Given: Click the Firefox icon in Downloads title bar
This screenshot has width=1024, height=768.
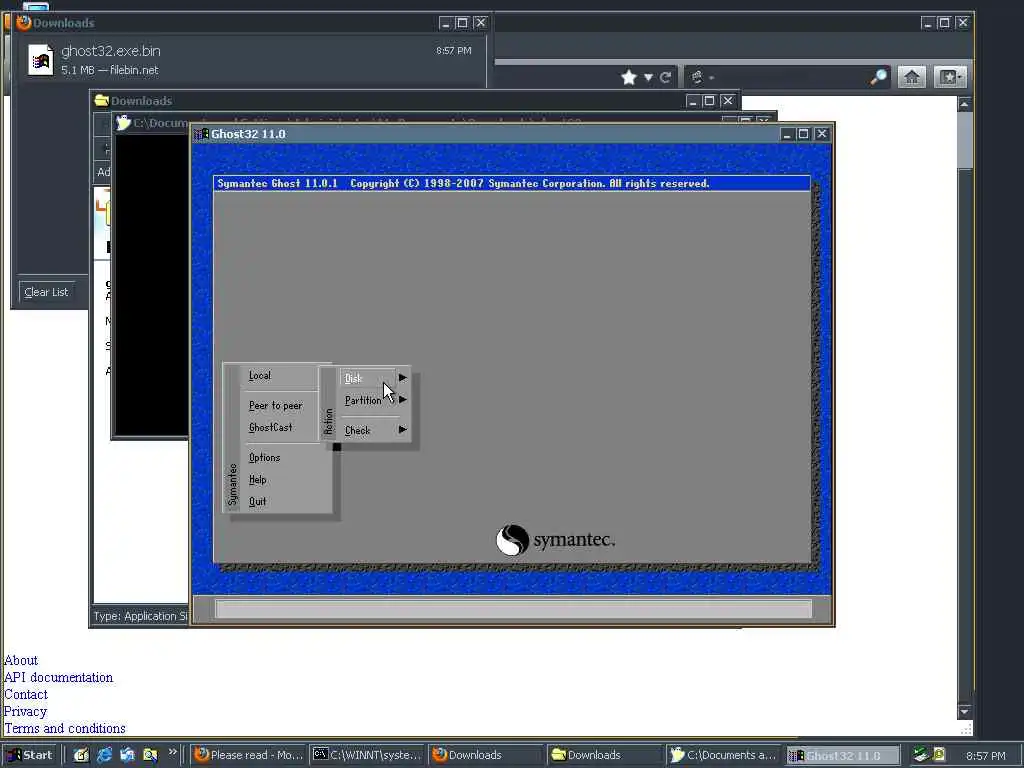Looking at the screenshot, I should coord(24,22).
